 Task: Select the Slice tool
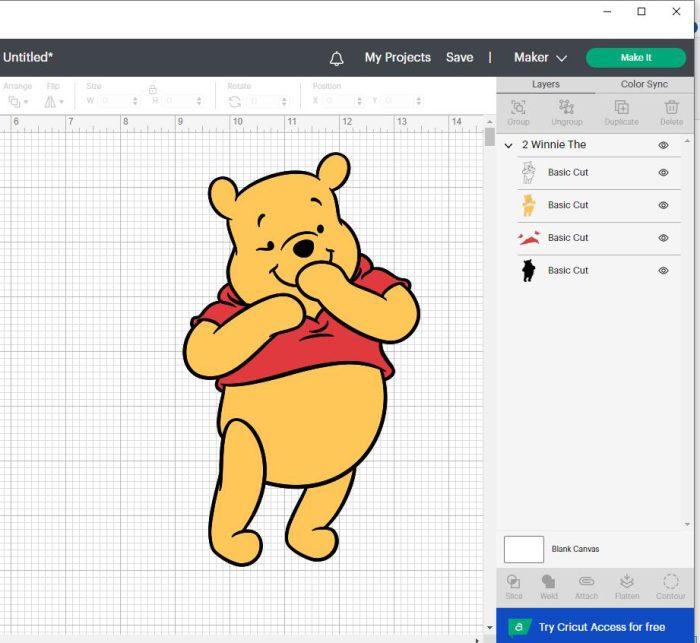[513, 581]
